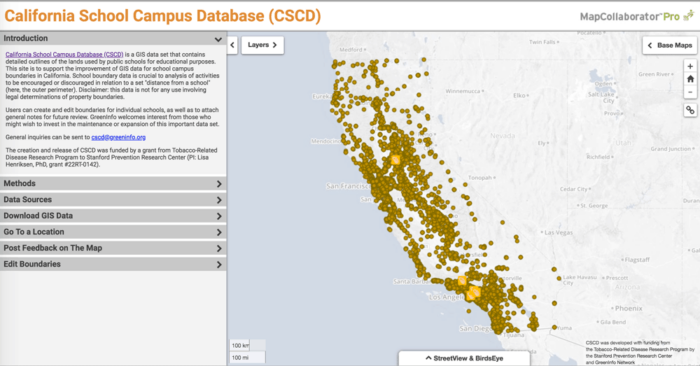This screenshot has height=366, width=700.
Task: Expand the StreetView & BirdsEye panel
Action: pyautogui.click(x=464, y=358)
